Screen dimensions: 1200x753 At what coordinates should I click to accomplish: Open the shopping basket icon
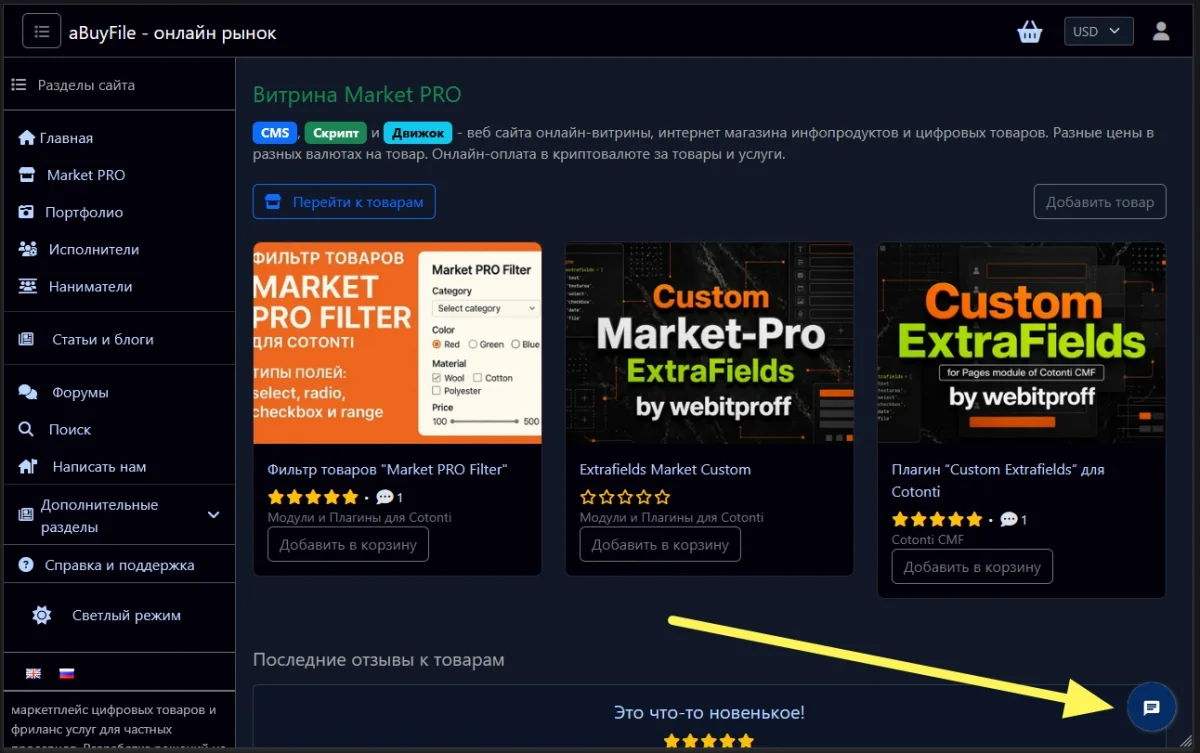point(1030,31)
